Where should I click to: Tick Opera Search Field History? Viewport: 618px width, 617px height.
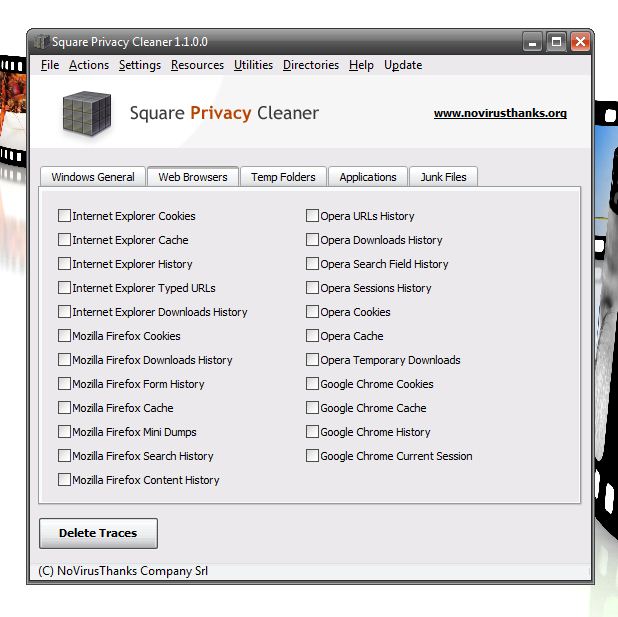tap(312, 264)
